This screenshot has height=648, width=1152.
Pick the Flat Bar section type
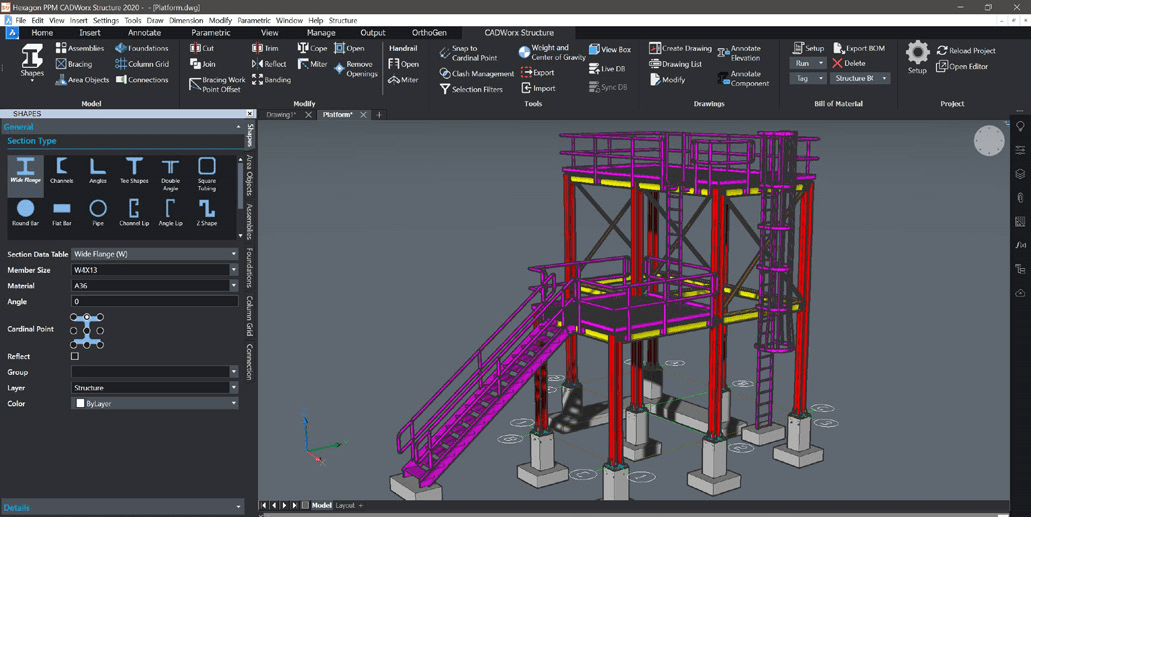[x=62, y=212]
